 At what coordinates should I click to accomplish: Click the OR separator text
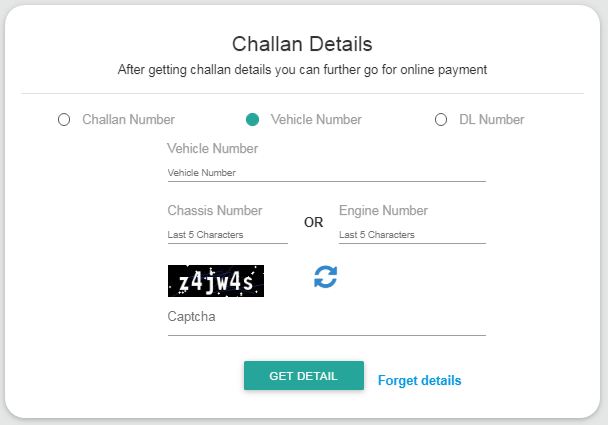pyautogui.click(x=313, y=222)
